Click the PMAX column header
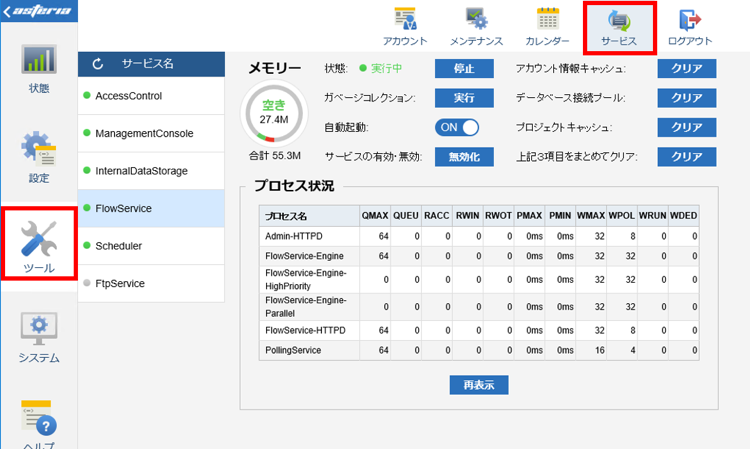Image resolution: width=750 pixels, height=449 pixels. point(529,216)
